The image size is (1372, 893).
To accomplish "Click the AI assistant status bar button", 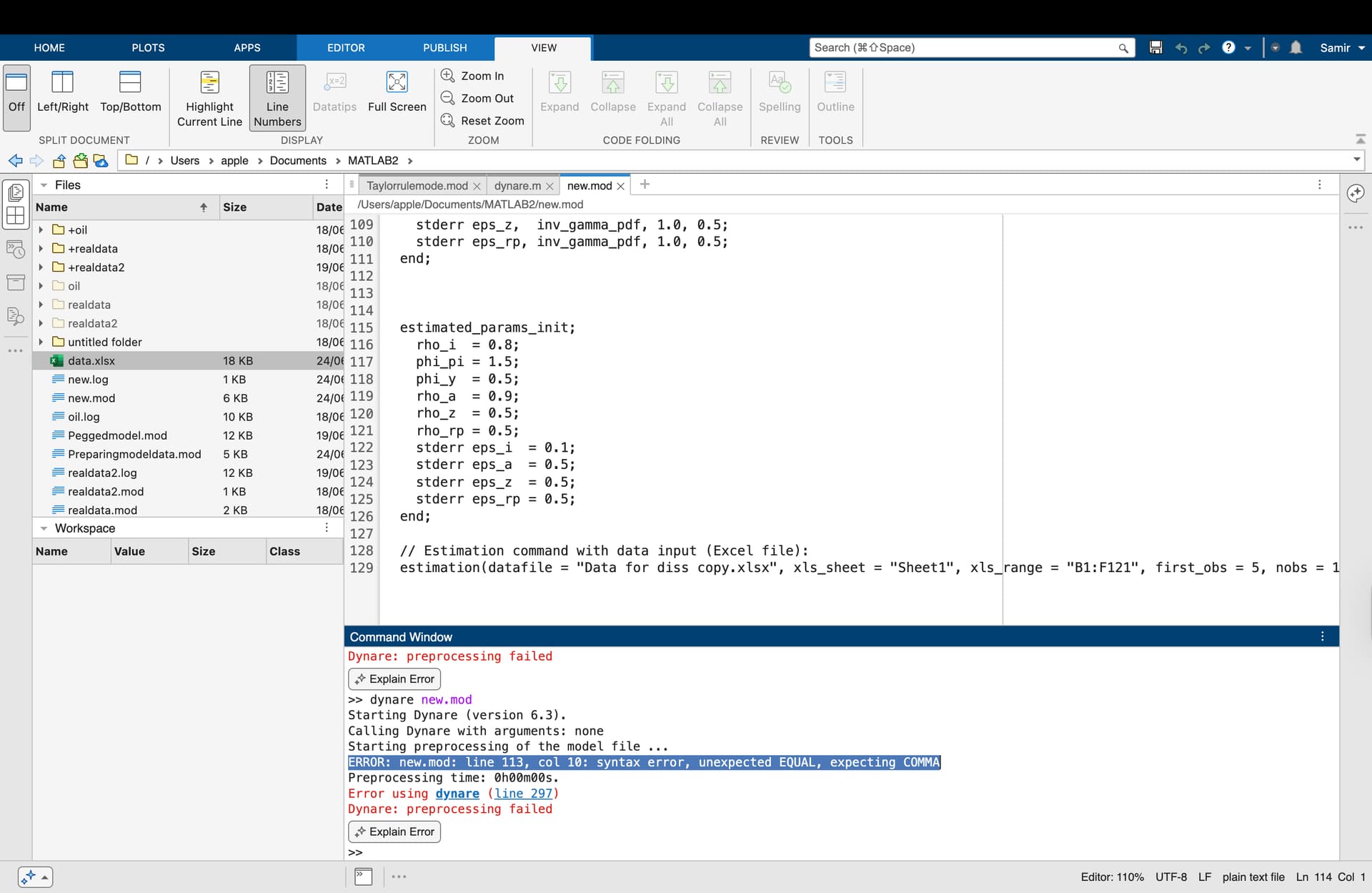I will (x=35, y=877).
